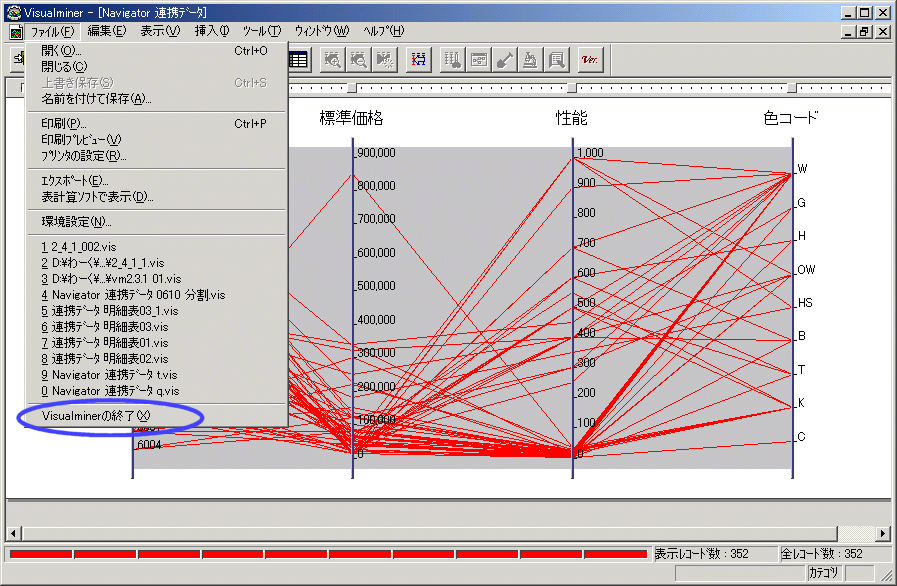
Task: Click the ruler handle above 標準価格 axis
Action: click(352, 88)
